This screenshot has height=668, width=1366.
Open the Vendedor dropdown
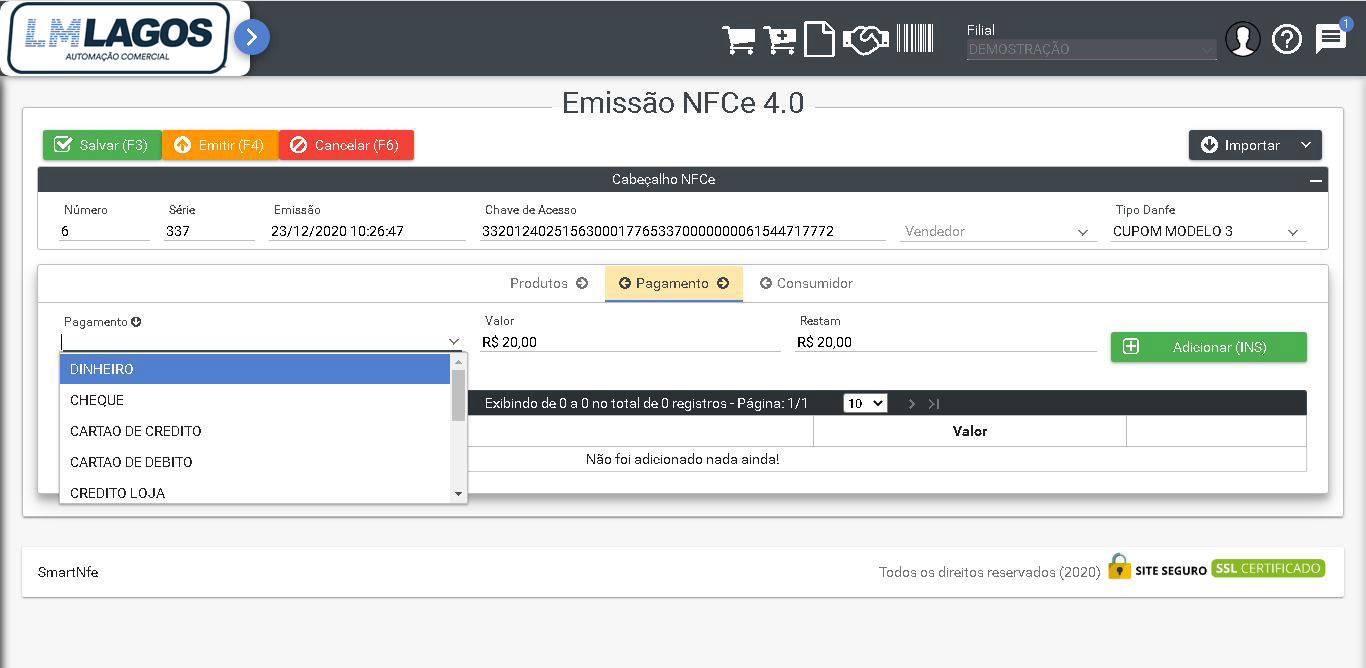point(997,232)
